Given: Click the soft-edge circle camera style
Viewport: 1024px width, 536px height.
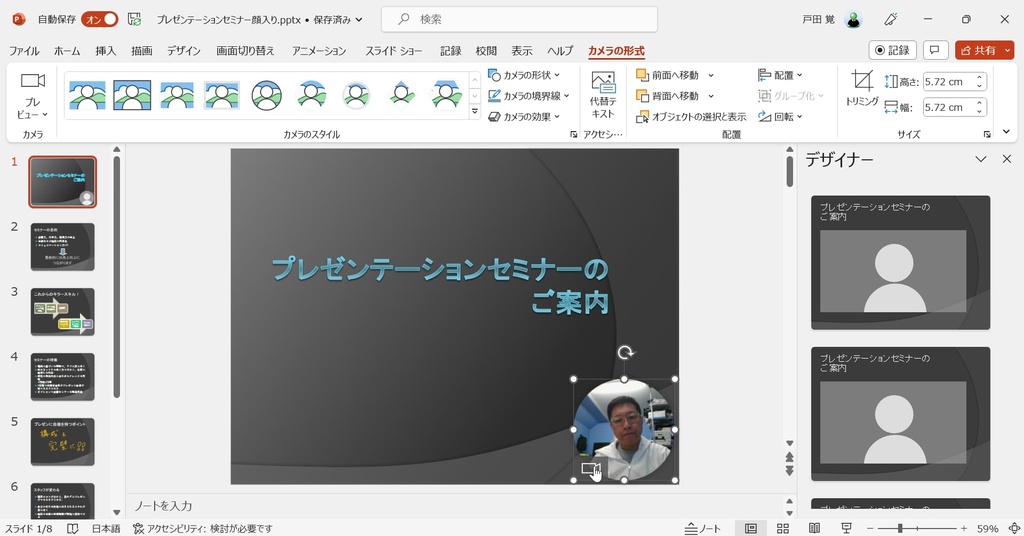Looking at the screenshot, I should click(356, 95).
